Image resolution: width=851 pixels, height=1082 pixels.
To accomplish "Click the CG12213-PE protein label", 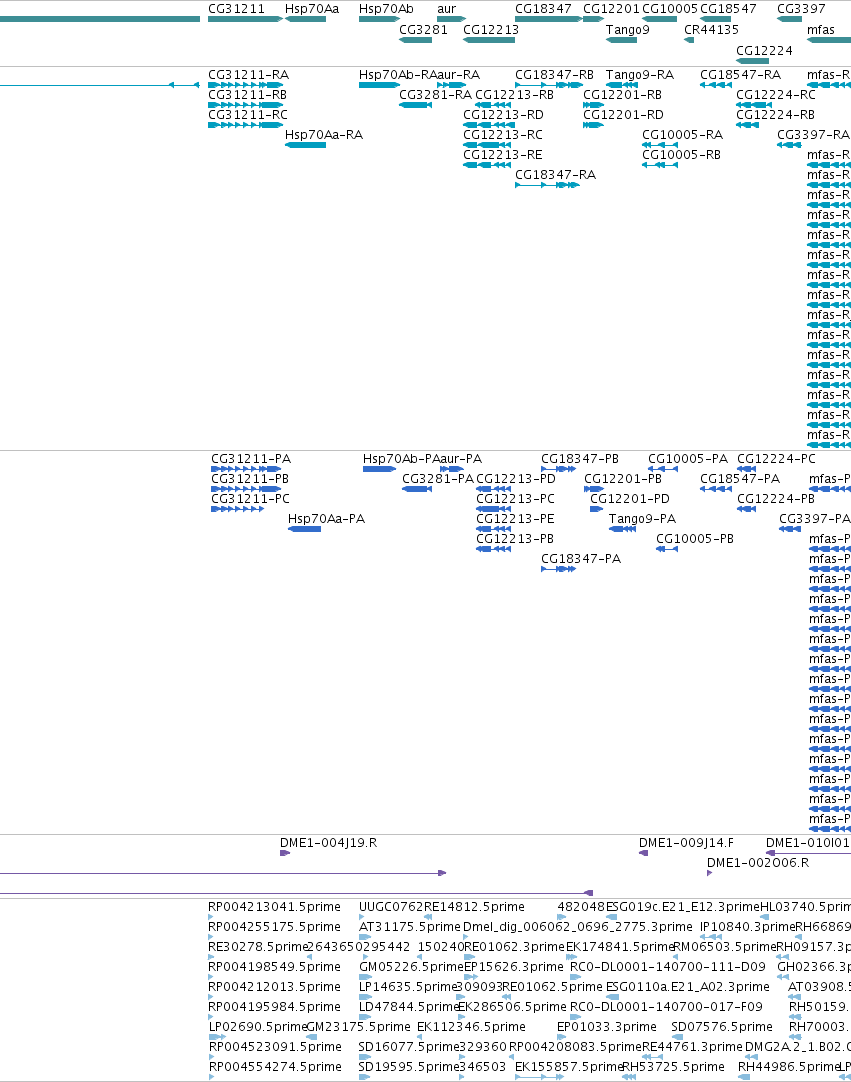I will pyautogui.click(x=516, y=519).
